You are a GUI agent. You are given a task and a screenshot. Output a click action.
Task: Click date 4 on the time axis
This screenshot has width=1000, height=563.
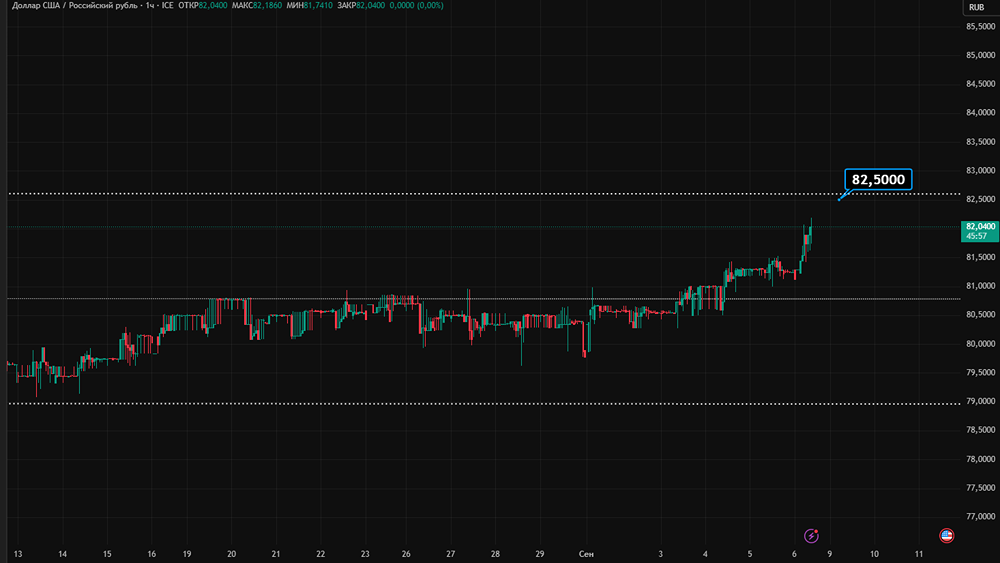coord(705,554)
